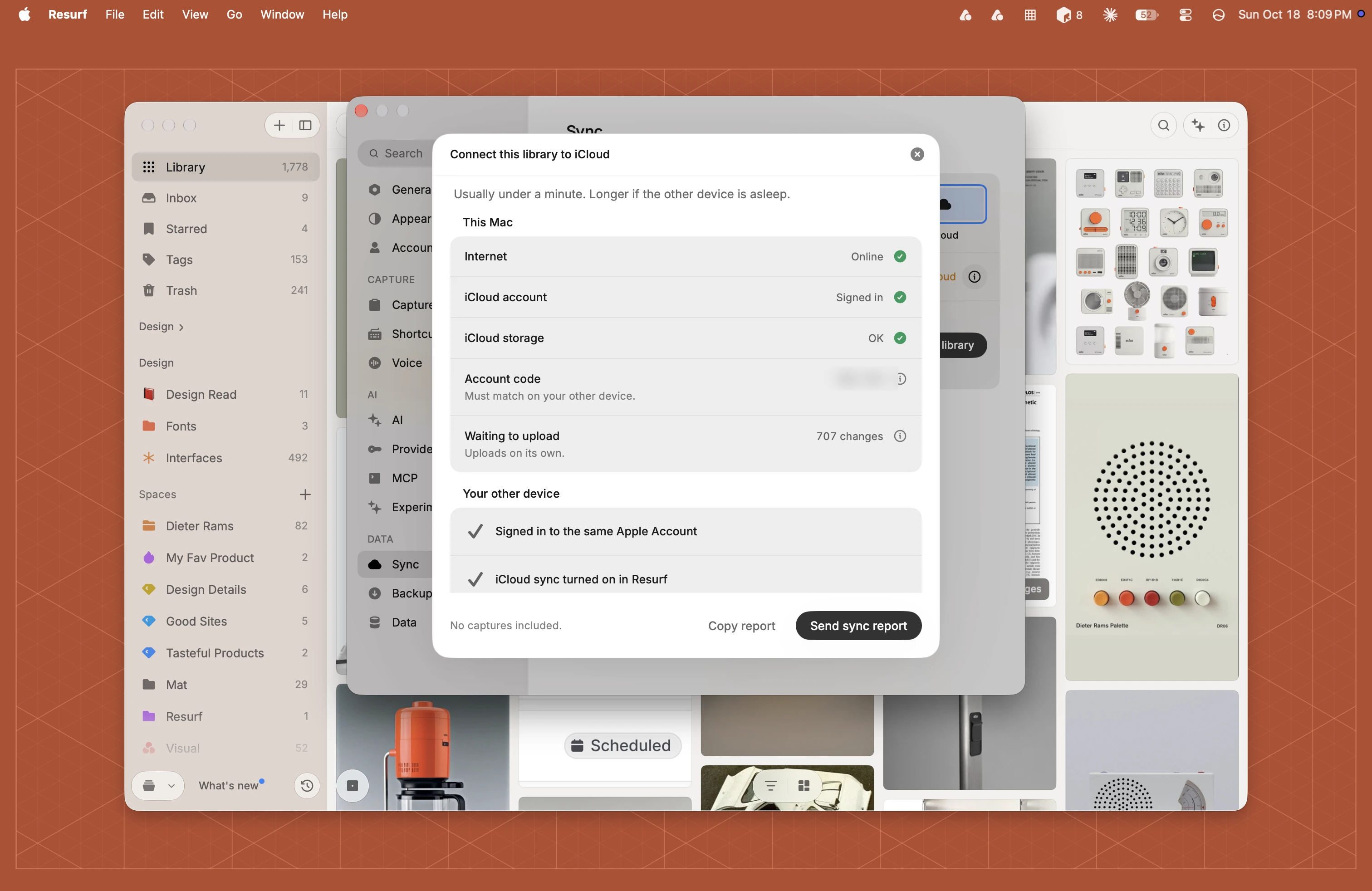Click the Send sync report button
The height and width of the screenshot is (891, 1372).
[858, 625]
